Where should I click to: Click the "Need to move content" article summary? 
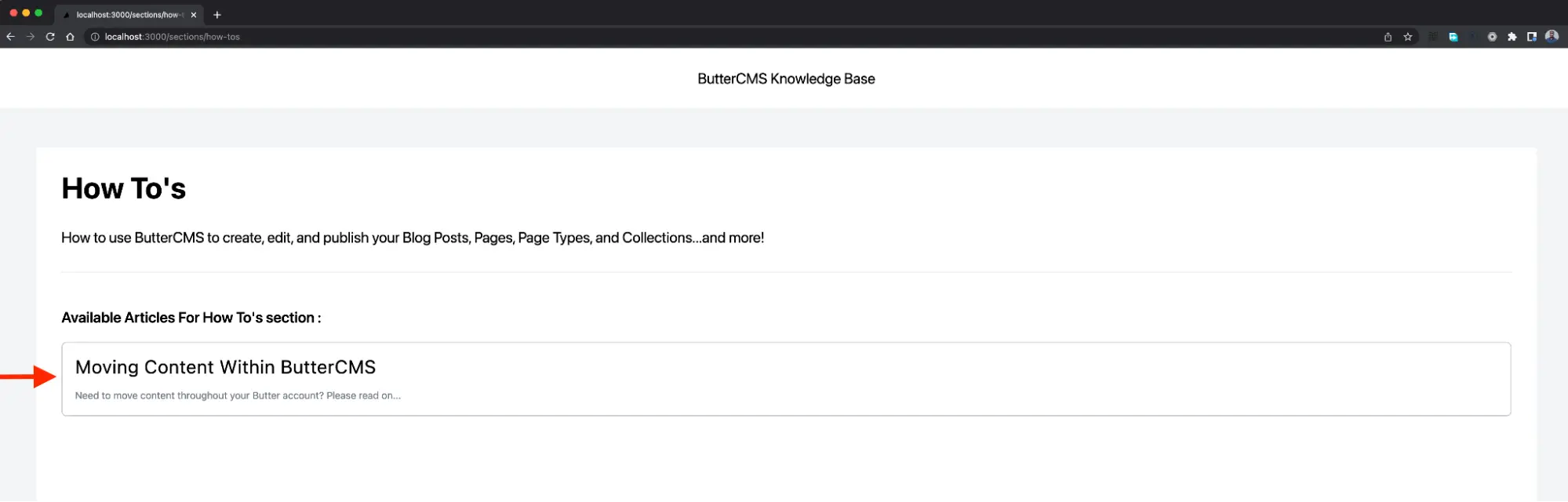pyautogui.click(x=238, y=395)
